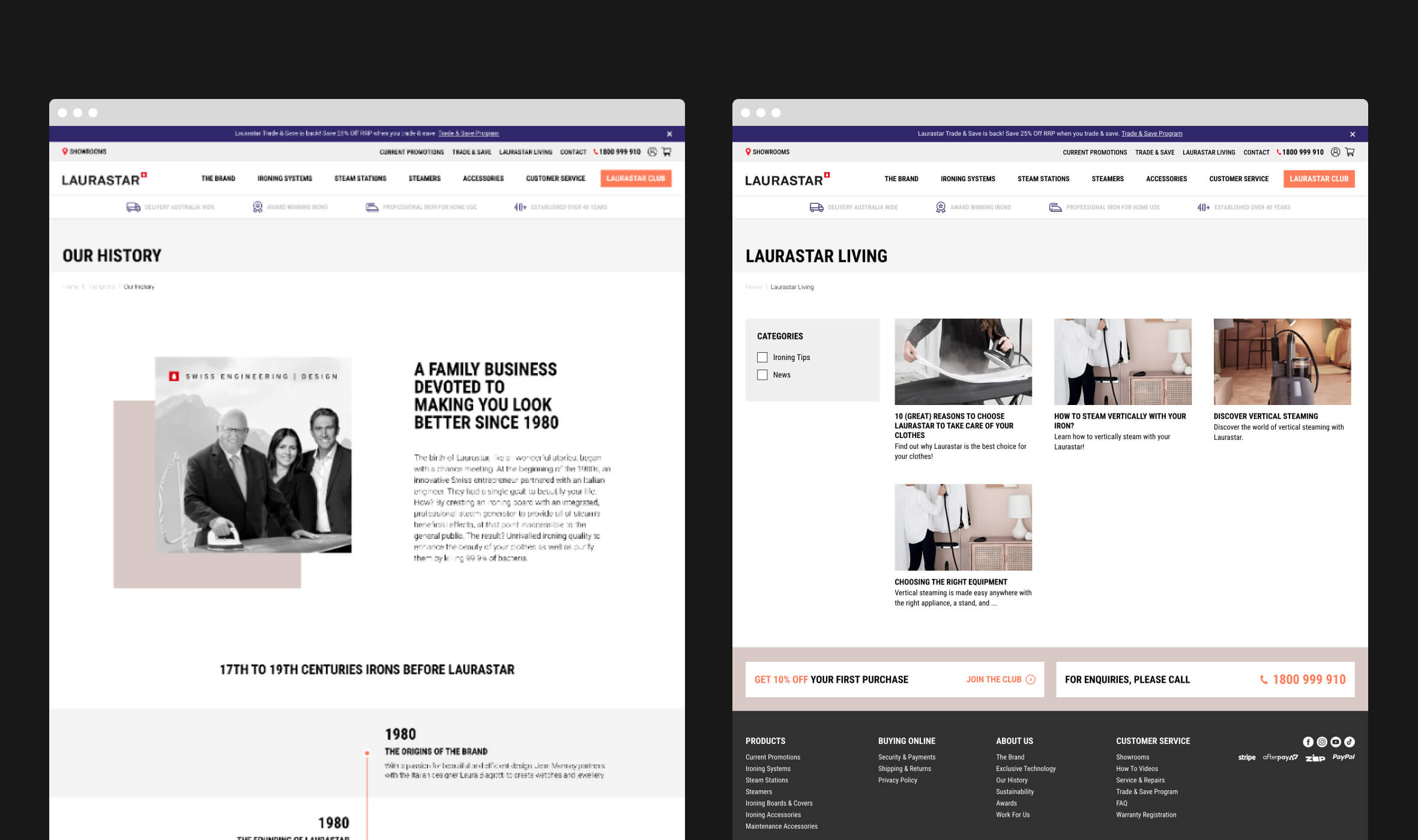
Task: Open the Trade & Save Program link
Action: pyautogui.click(x=1151, y=133)
